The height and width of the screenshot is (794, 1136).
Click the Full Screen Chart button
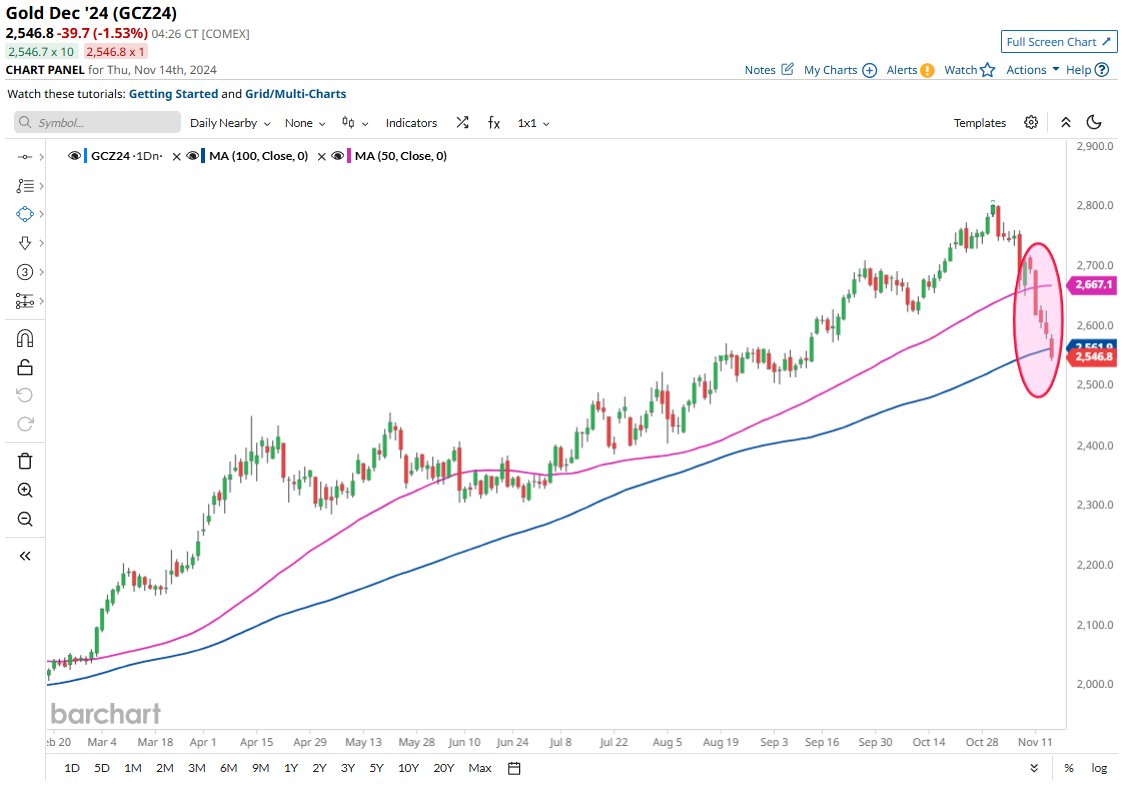(1058, 41)
